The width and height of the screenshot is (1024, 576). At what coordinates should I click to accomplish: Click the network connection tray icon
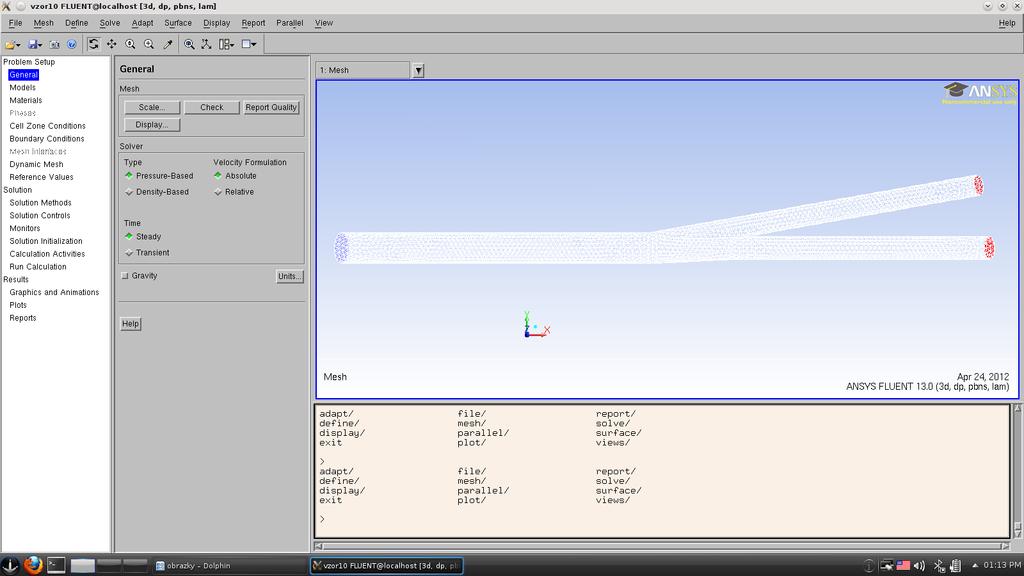click(886, 566)
